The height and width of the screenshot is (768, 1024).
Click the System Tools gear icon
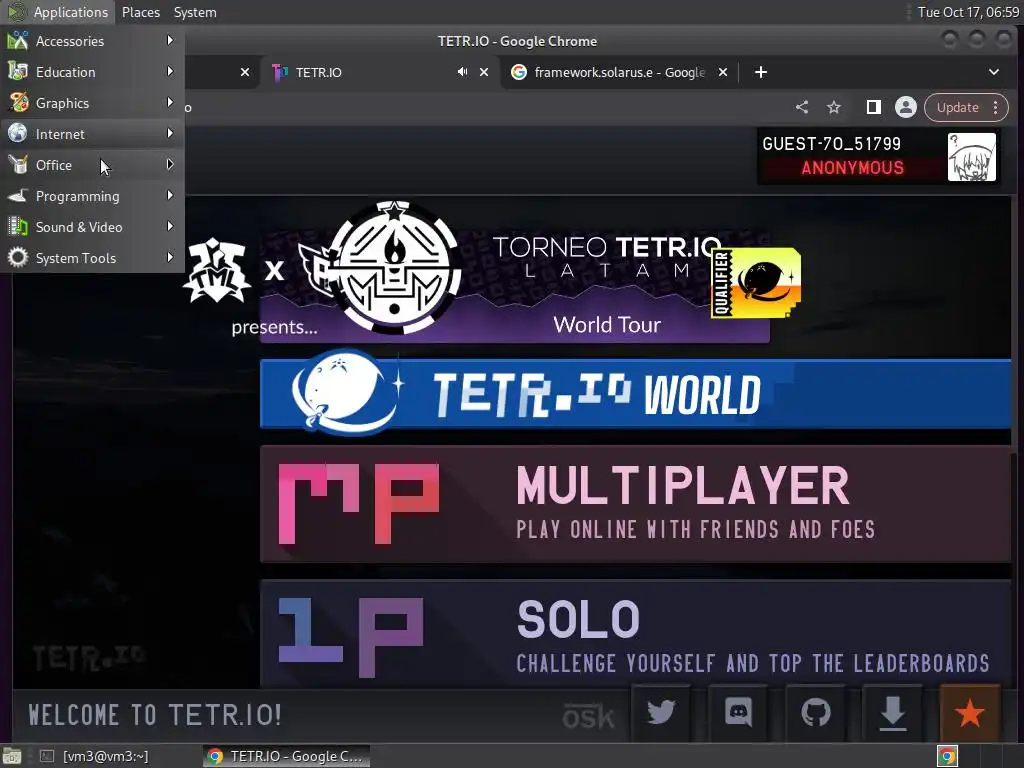[18, 257]
